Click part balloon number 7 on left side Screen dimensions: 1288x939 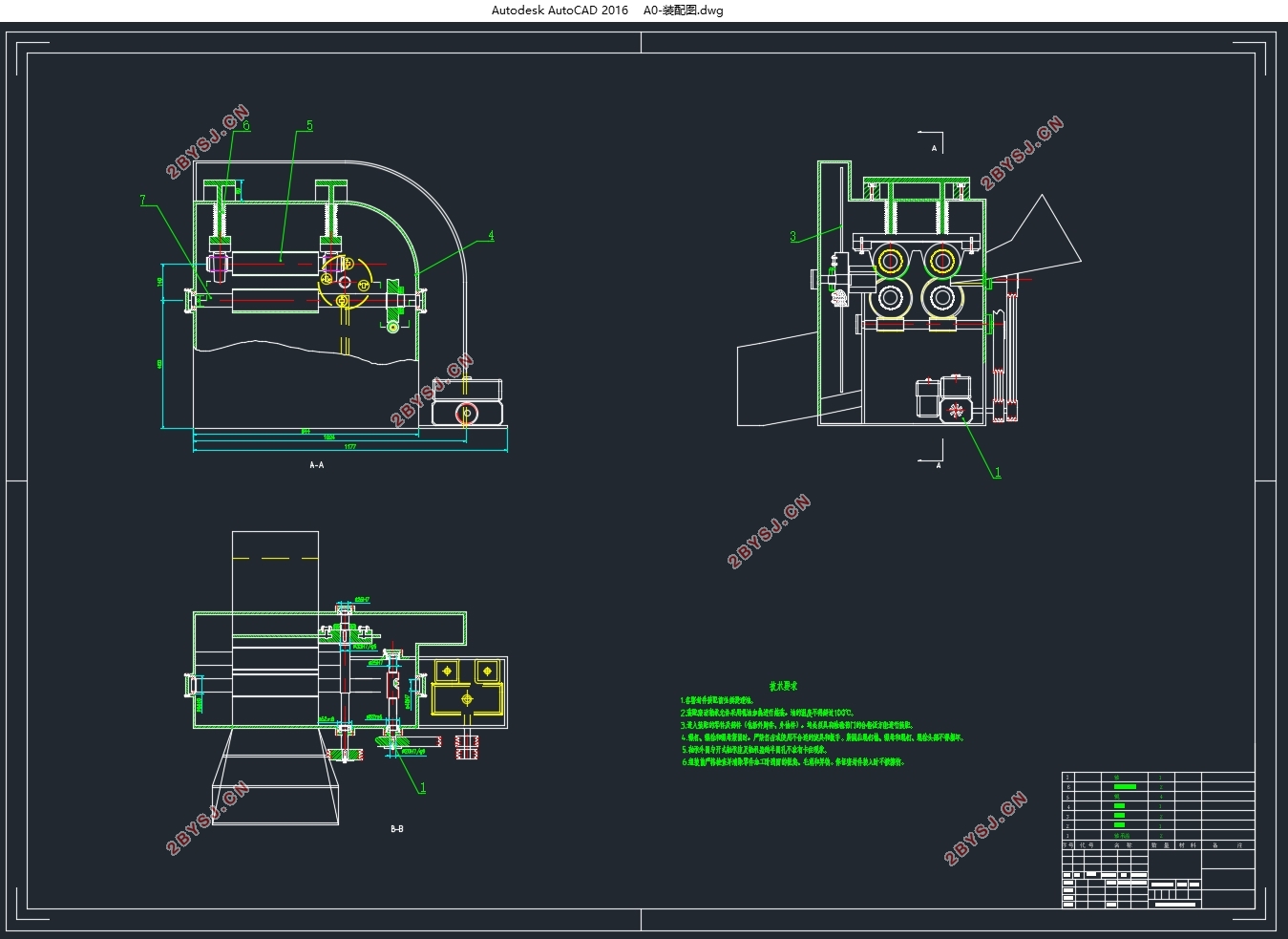click(143, 201)
